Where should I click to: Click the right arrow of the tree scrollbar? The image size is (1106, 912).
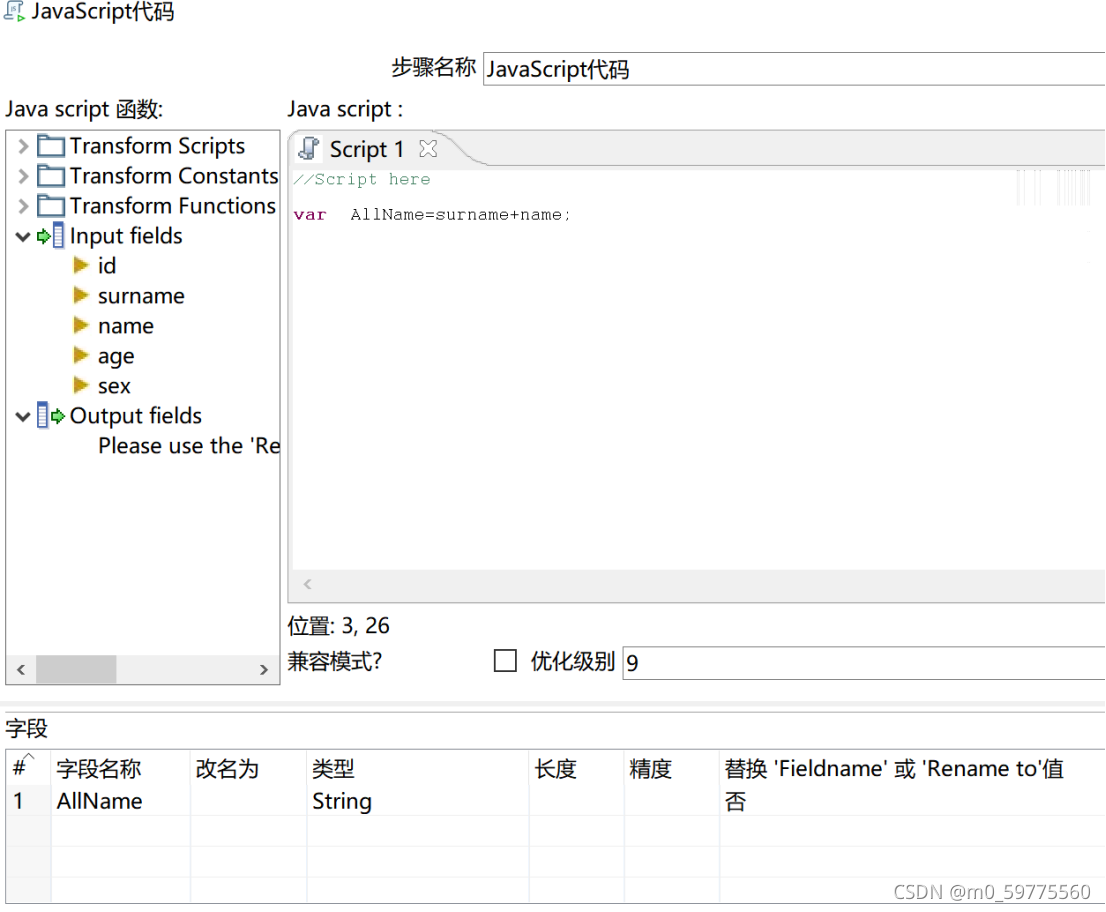pos(264,669)
